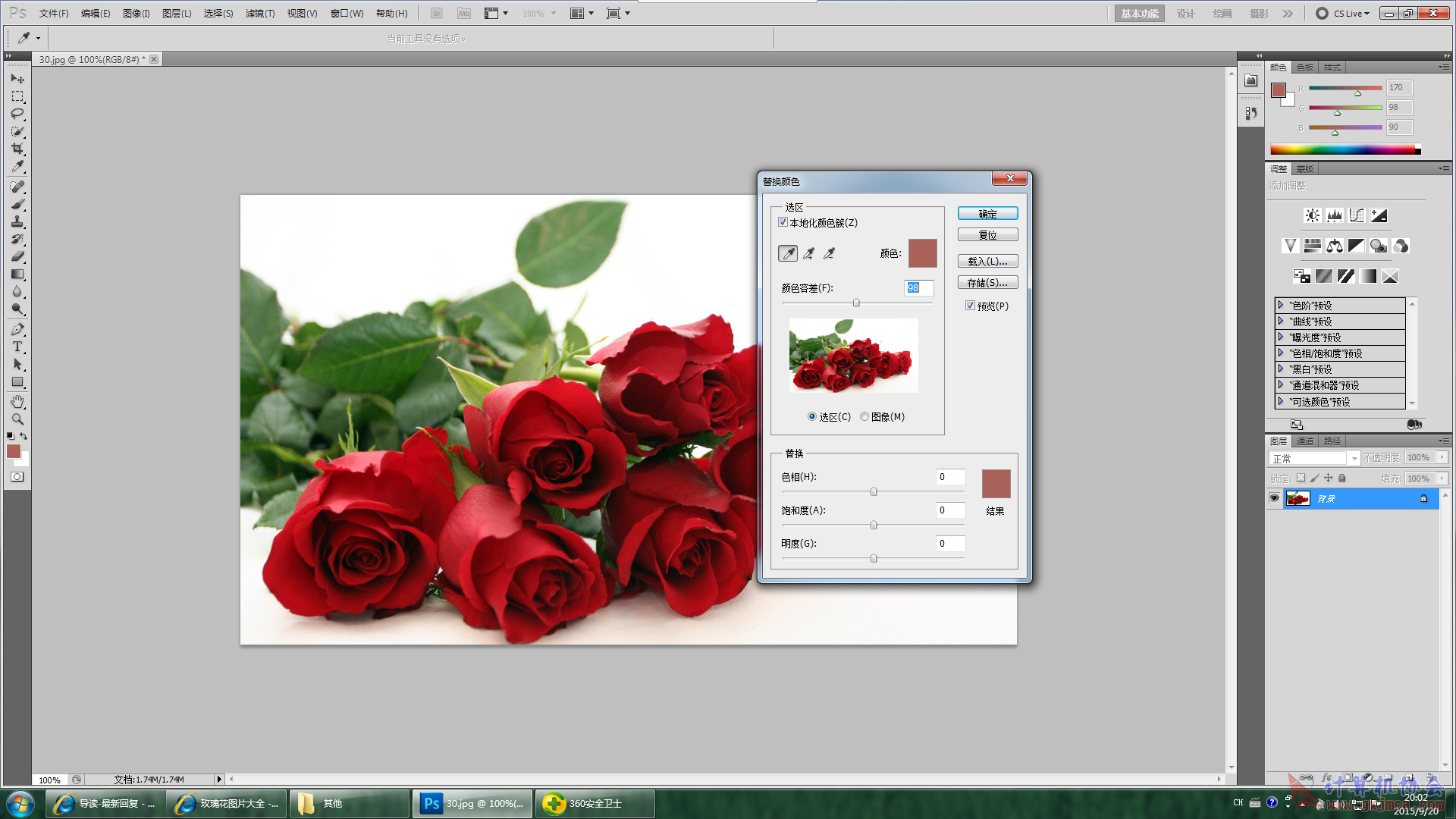Select the Gradient tool

pos(17,274)
